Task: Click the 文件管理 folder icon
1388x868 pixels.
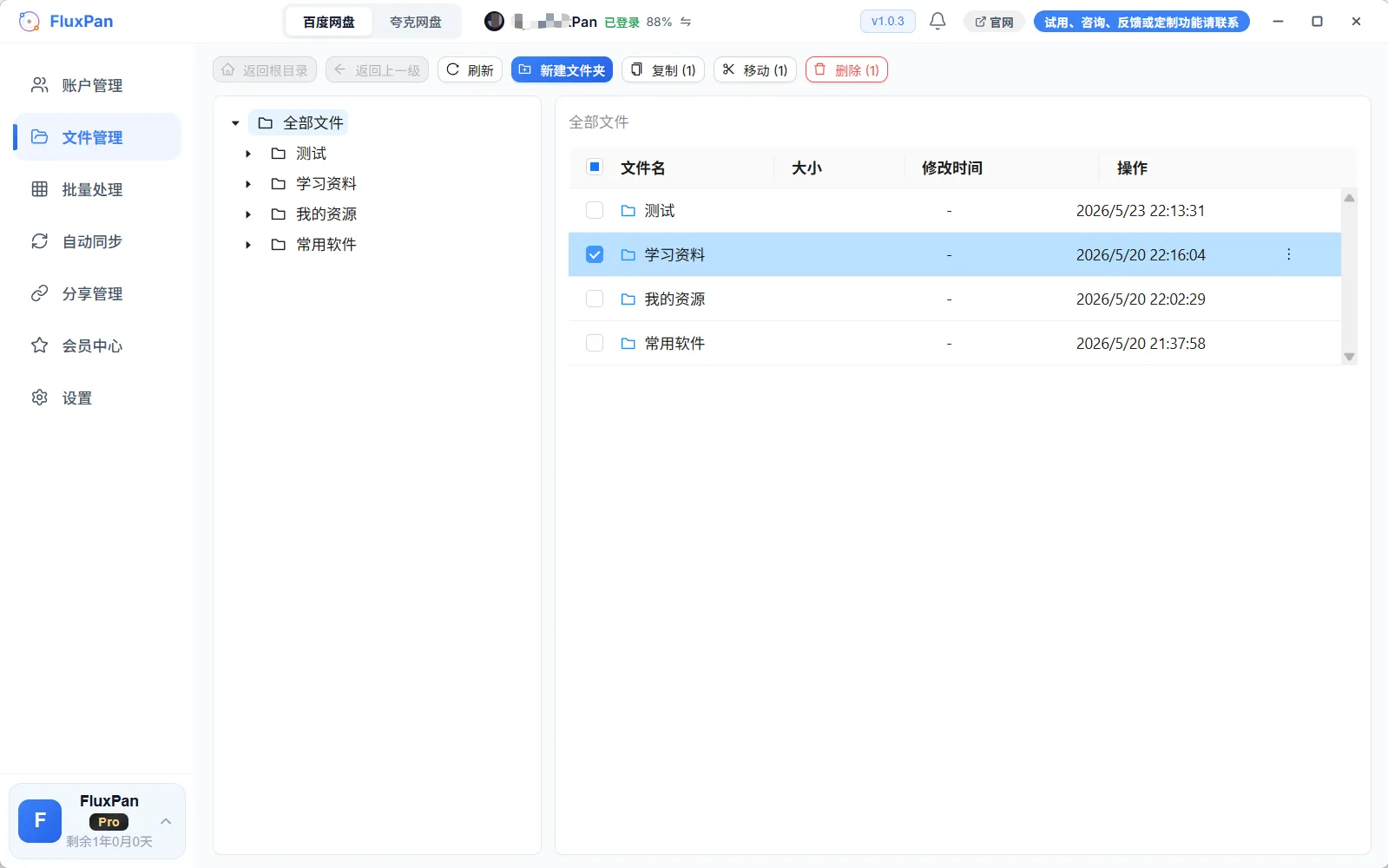Action: pyautogui.click(x=40, y=137)
